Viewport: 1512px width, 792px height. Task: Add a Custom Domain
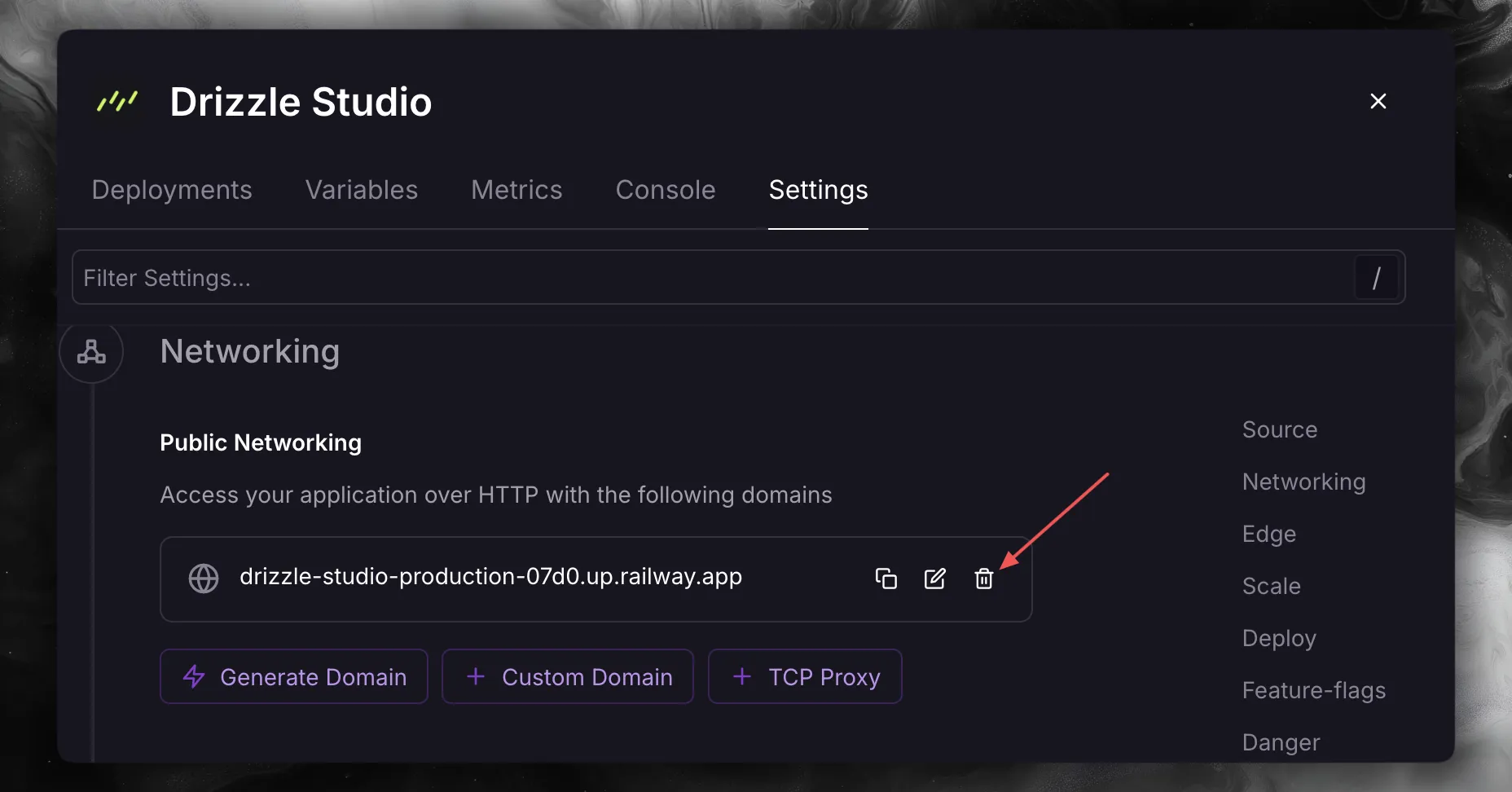tap(568, 676)
